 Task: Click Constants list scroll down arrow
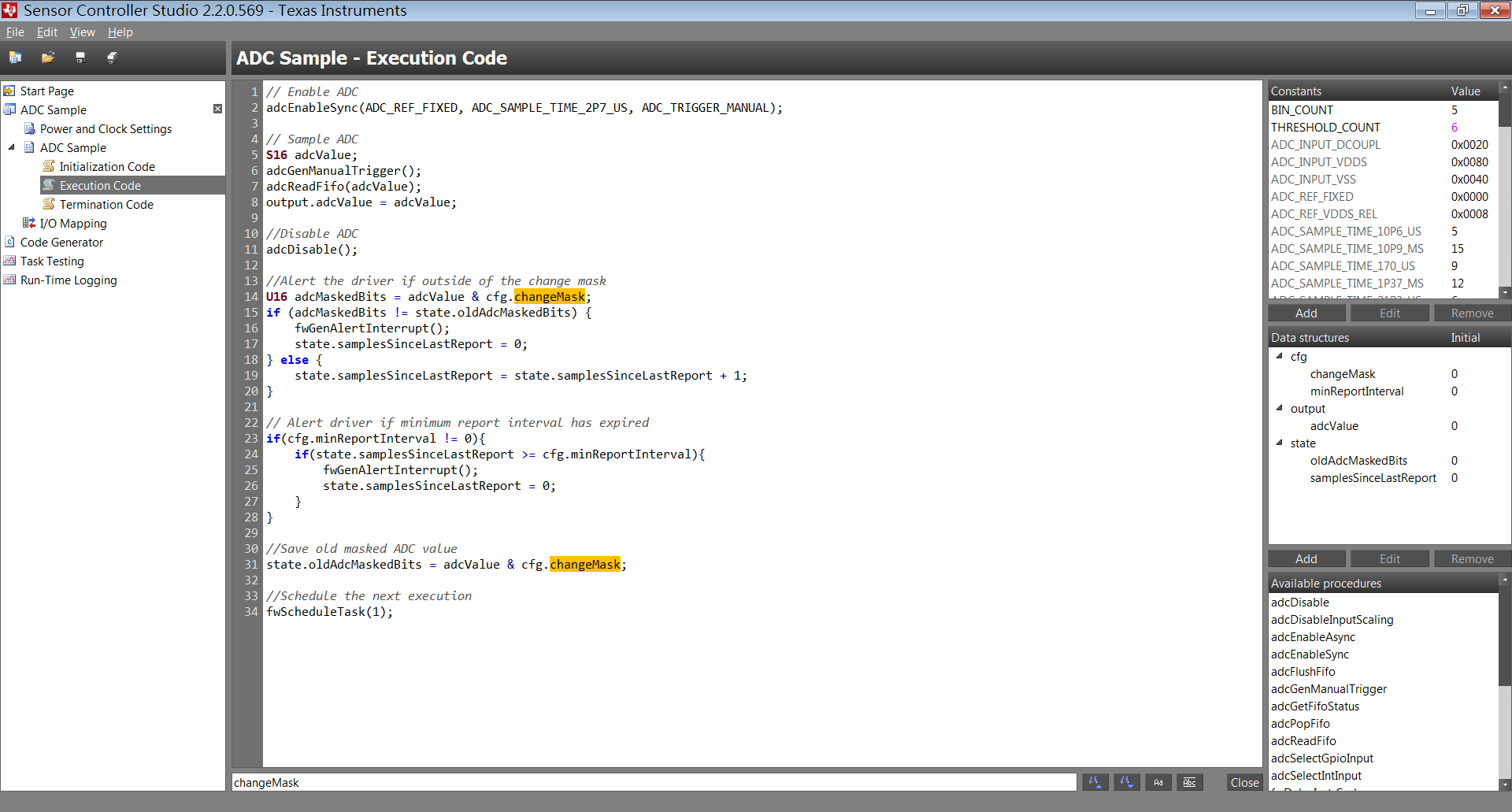click(x=1505, y=292)
